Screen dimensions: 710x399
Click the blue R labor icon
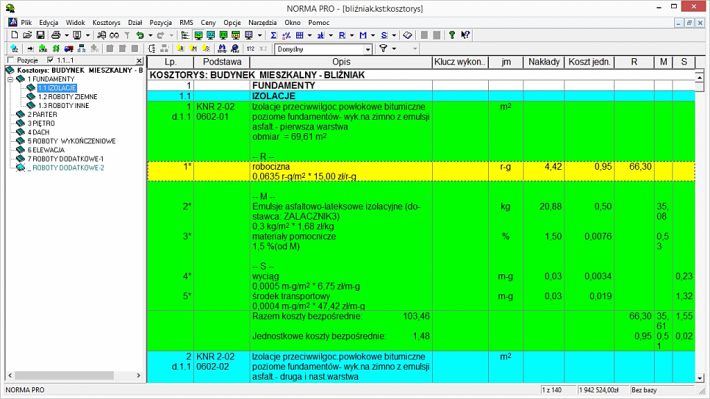point(342,35)
